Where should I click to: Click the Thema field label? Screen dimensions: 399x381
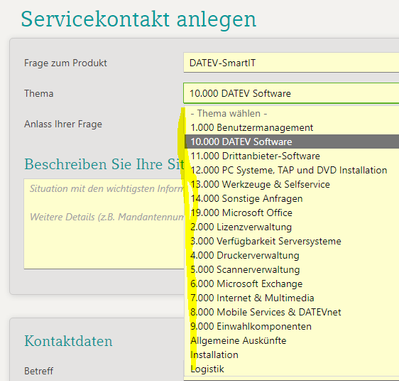click(39, 93)
